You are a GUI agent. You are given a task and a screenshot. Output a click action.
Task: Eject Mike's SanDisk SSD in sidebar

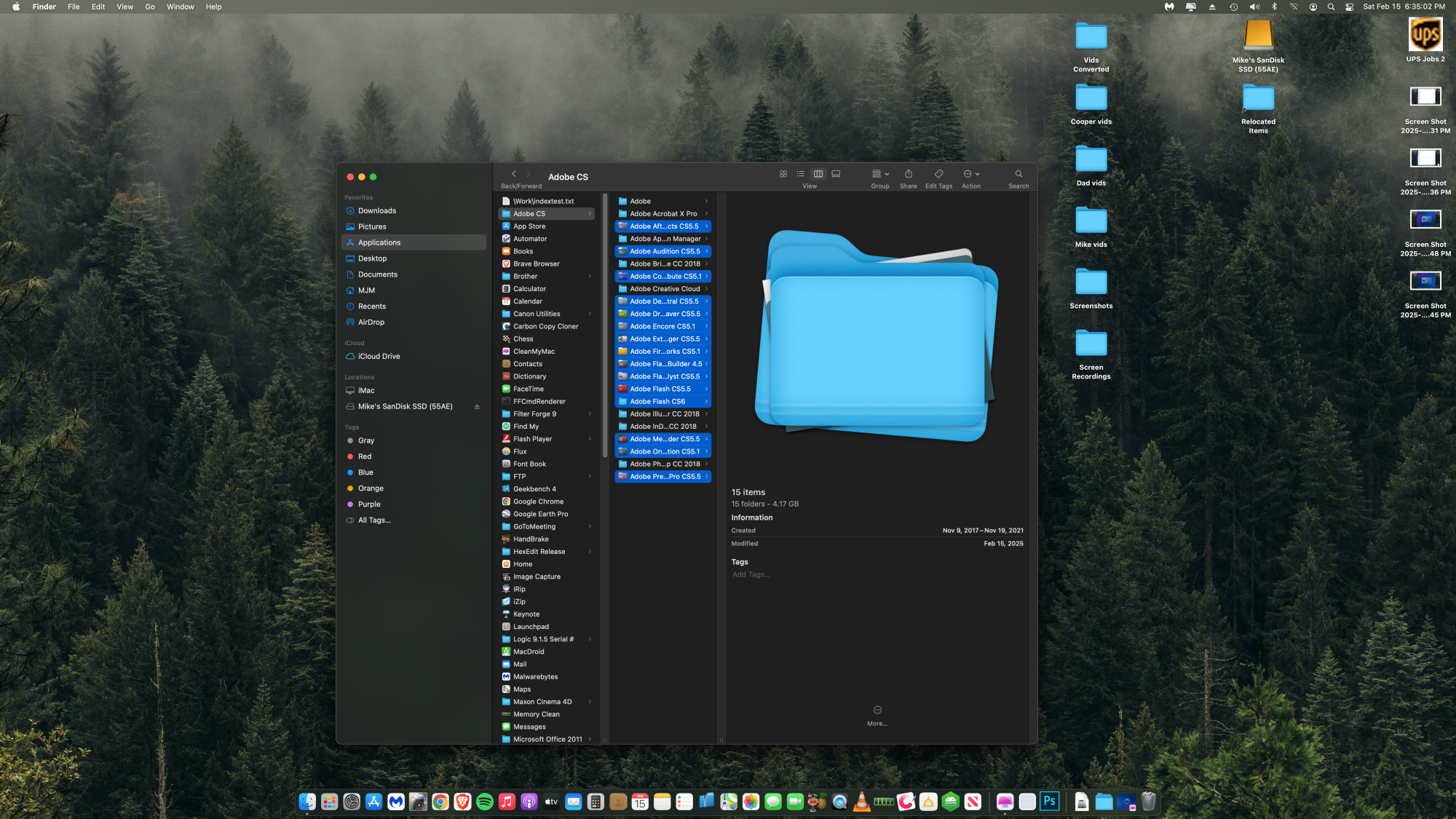tap(477, 406)
